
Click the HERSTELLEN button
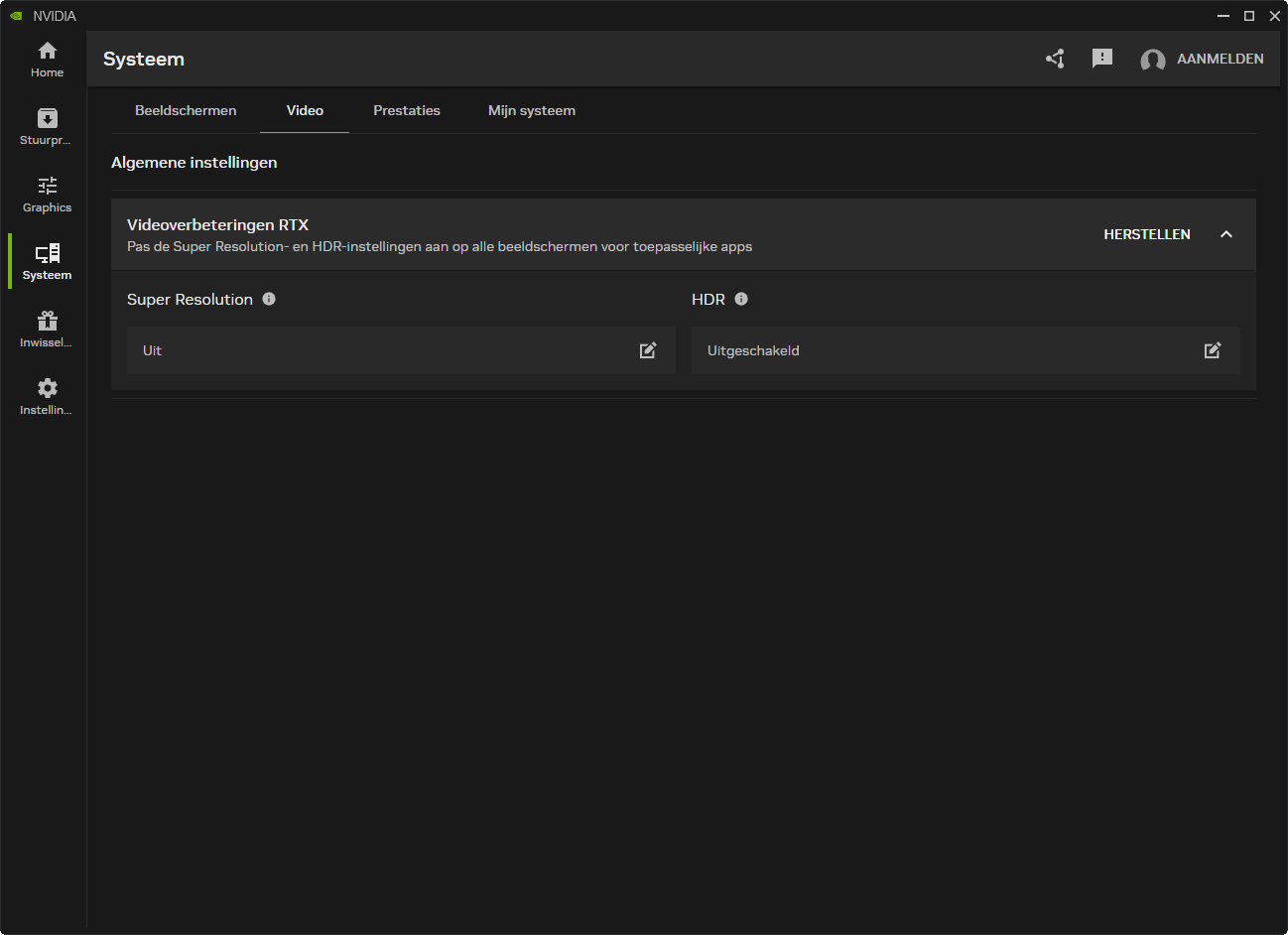[1147, 234]
